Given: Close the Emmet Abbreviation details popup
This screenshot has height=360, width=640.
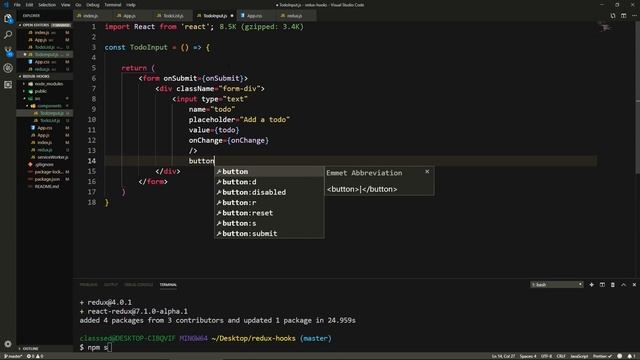Looking at the screenshot, I should point(427,171).
